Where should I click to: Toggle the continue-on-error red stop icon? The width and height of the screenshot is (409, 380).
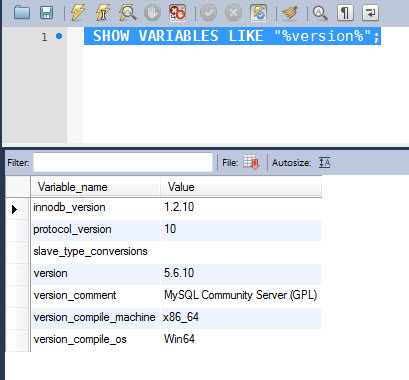tap(177, 13)
